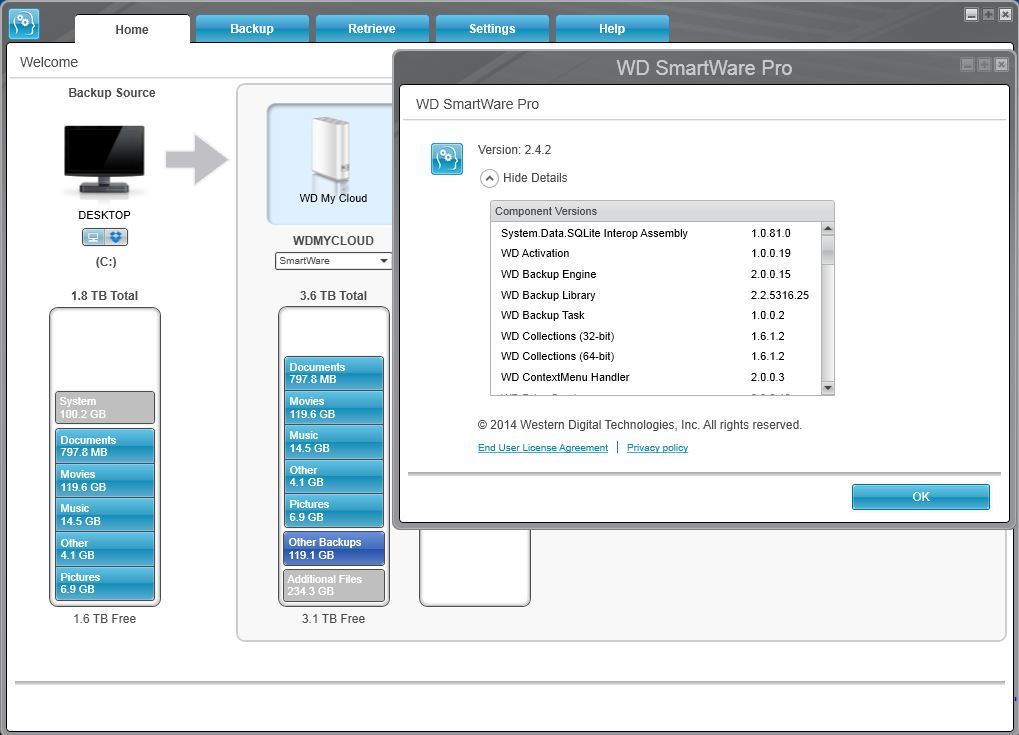Go to the Settings tab
This screenshot has width=1019, height=735.
pos(492,29)
